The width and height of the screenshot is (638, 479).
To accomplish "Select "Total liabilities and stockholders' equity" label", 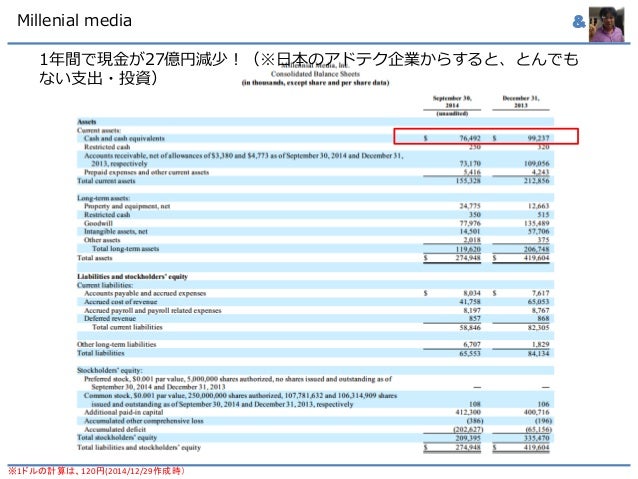I will point(139,447).
